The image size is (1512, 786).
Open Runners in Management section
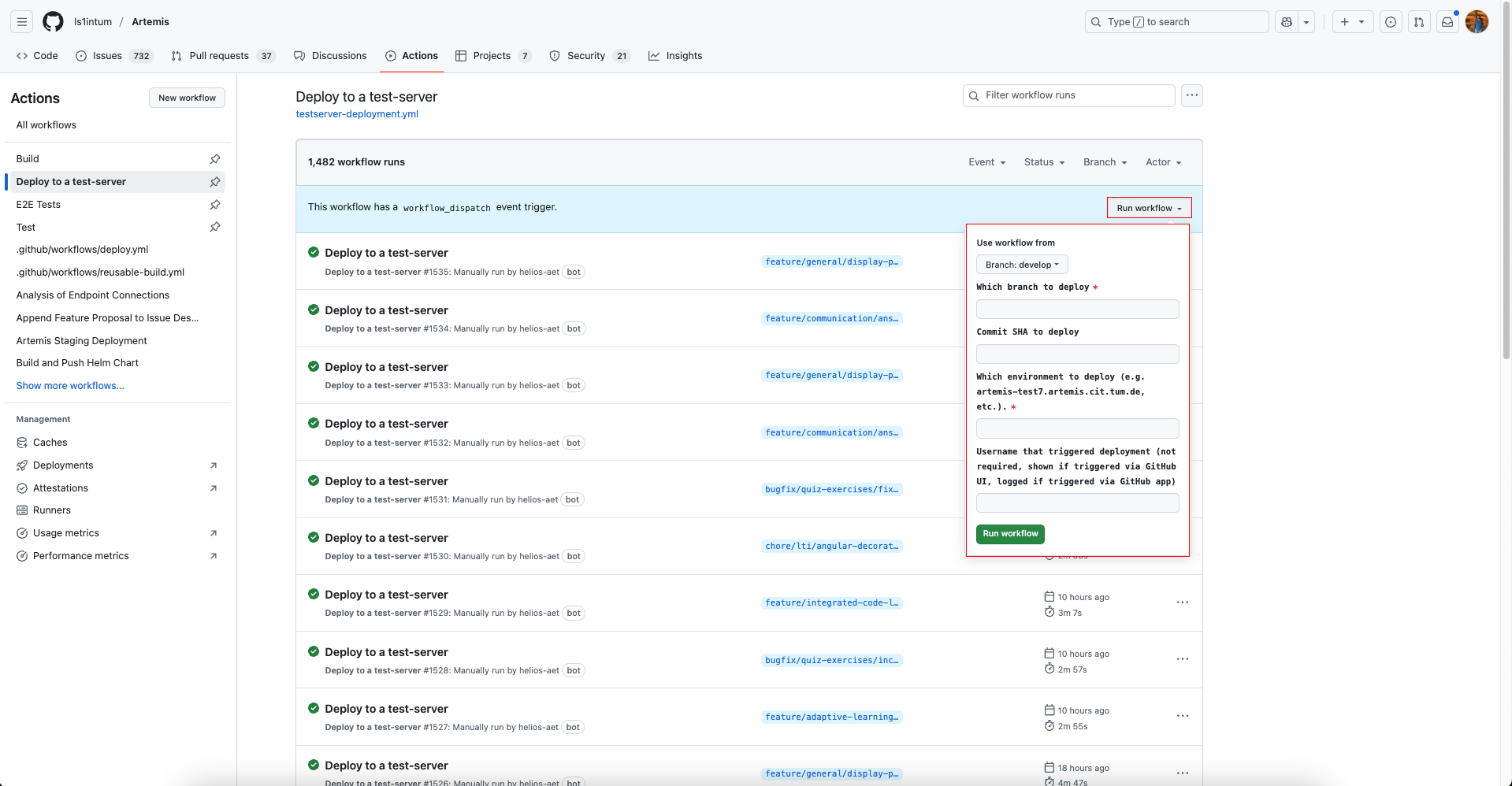pyautogui.click(x=52, y=510)
